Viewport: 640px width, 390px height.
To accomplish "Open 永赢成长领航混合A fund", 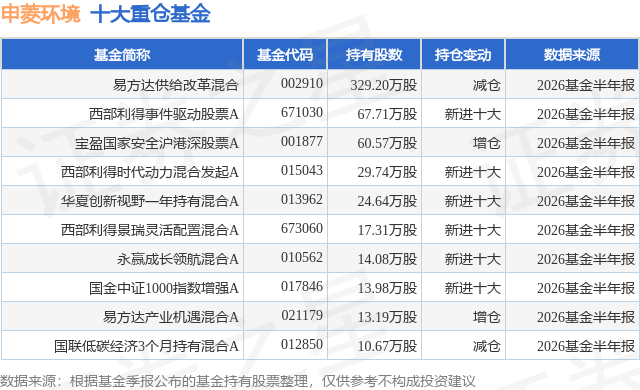I will coord(178,259).
